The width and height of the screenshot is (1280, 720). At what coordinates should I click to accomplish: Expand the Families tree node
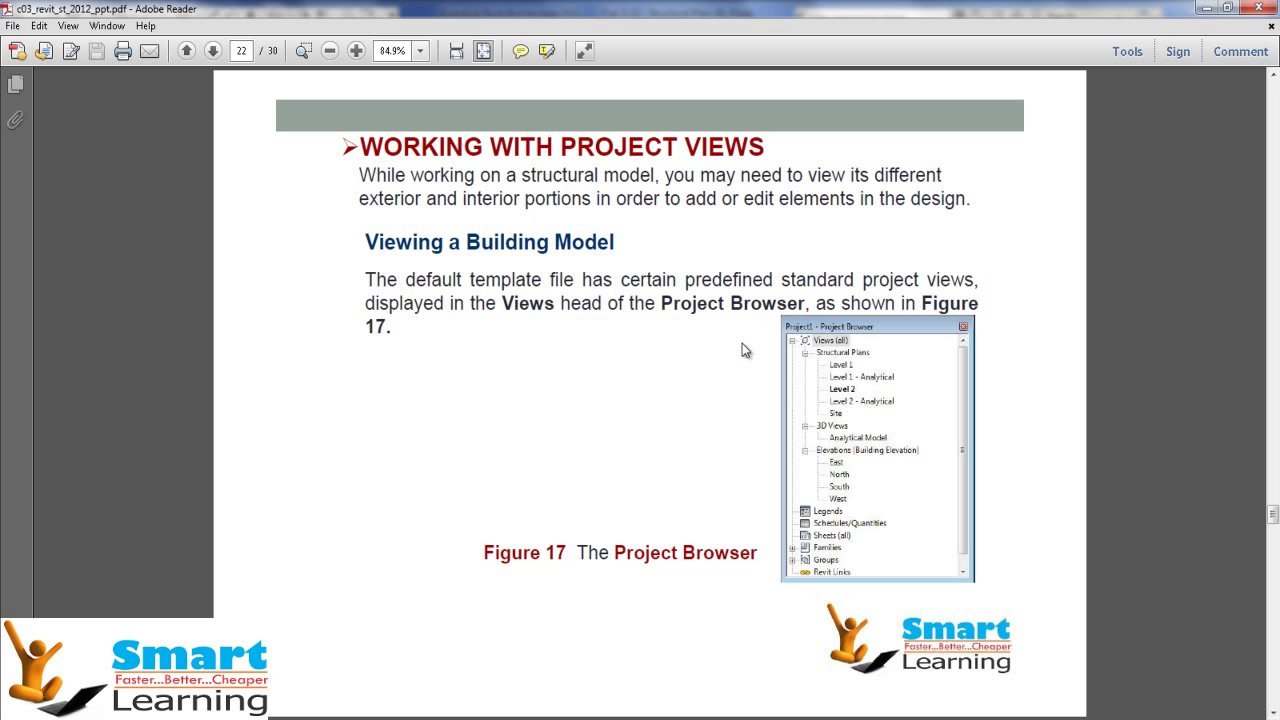[792, 548]
